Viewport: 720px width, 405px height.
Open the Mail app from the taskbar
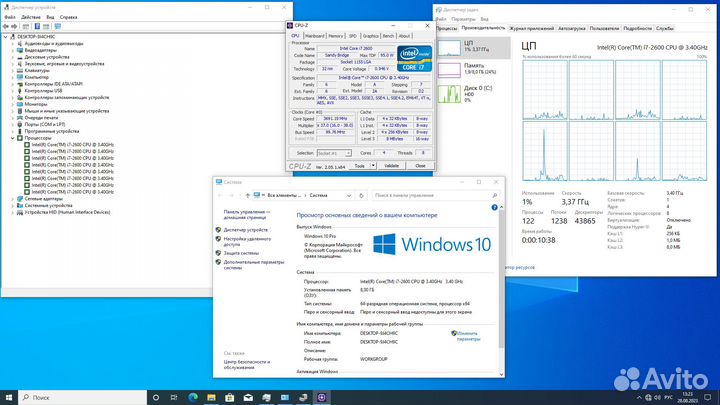point(248,398)
